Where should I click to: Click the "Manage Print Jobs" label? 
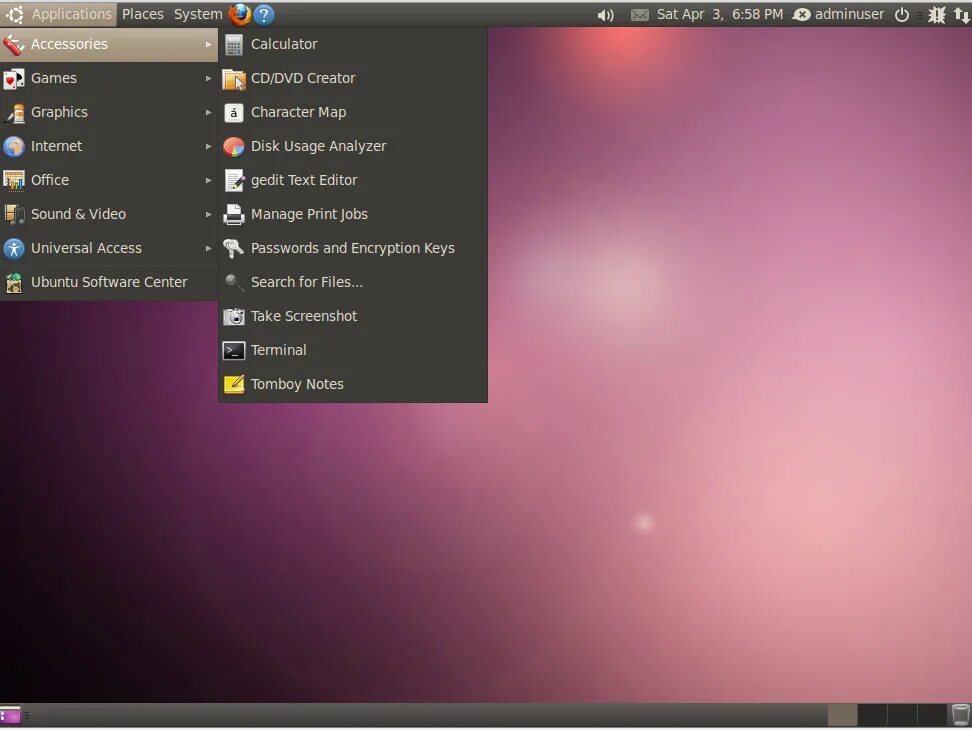pos(309,214)
